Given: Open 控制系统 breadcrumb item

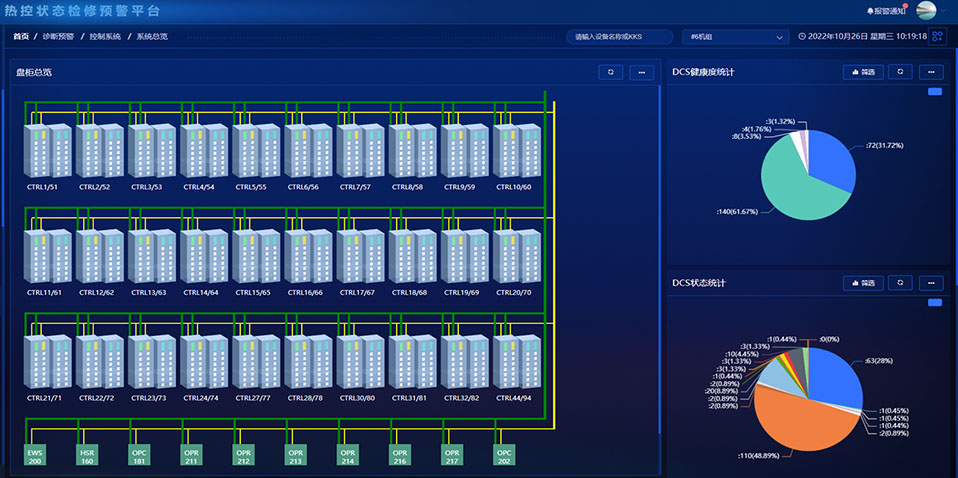Looking at the screenshot, I should (x=105, y=37).
